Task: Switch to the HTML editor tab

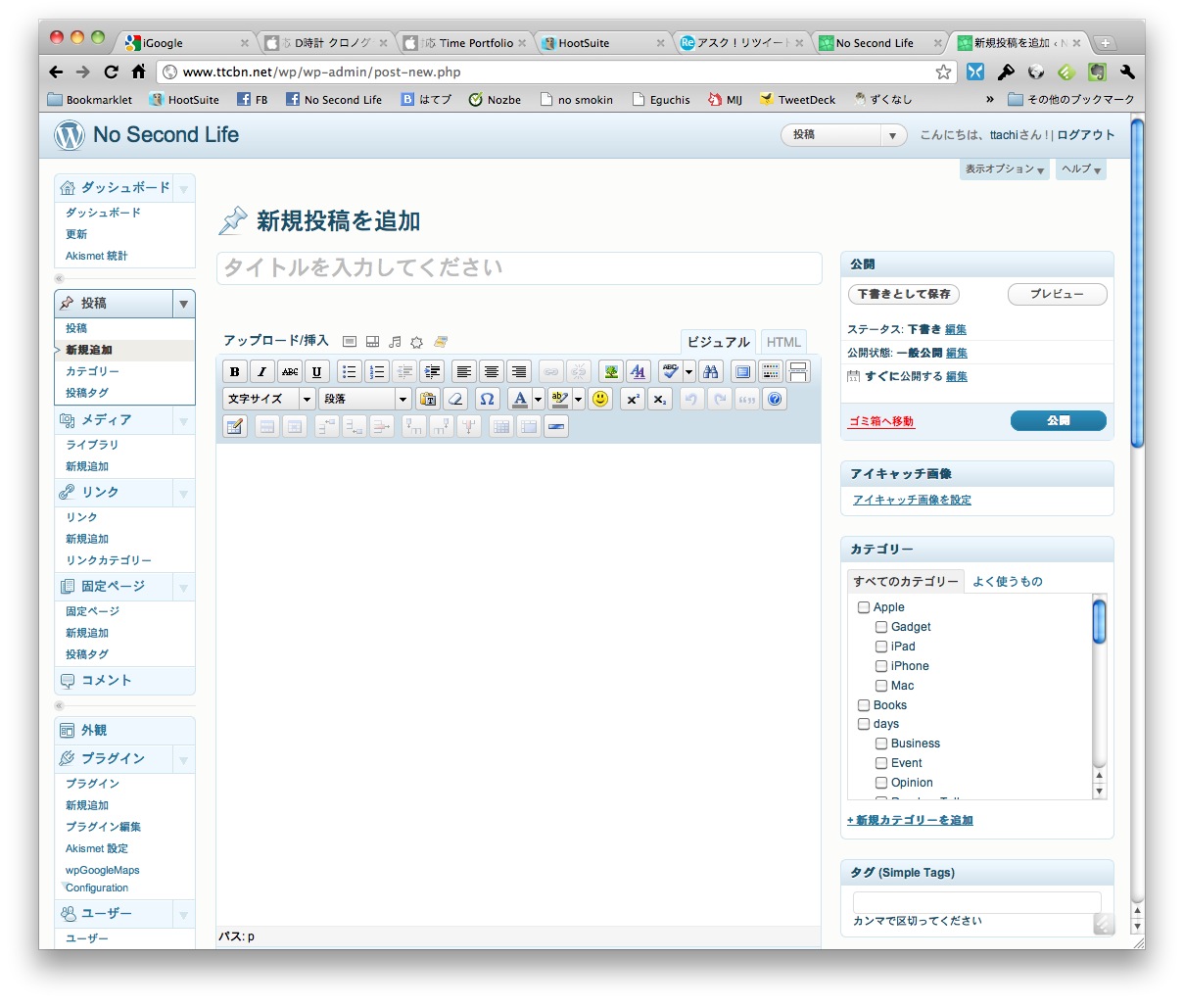Action: [783, 342]
